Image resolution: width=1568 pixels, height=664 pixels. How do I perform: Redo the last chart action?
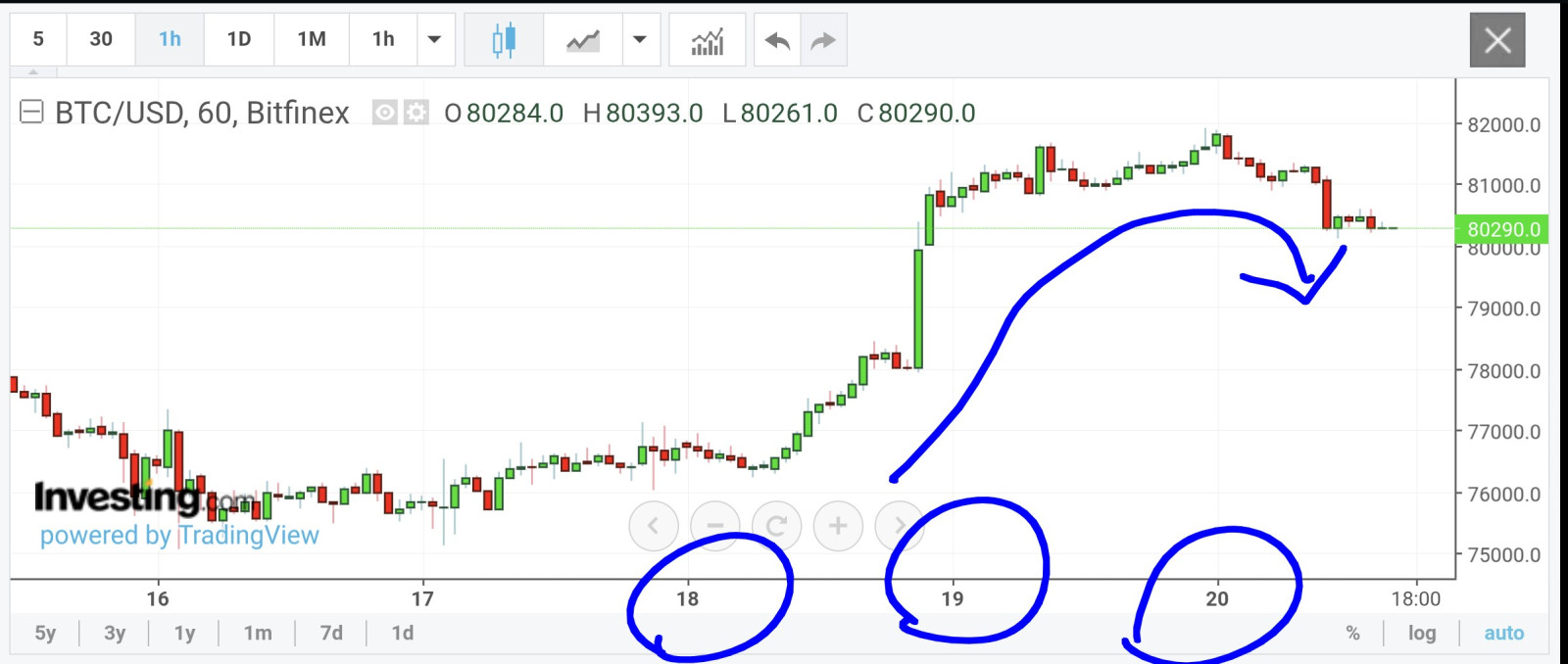[823, 40]
